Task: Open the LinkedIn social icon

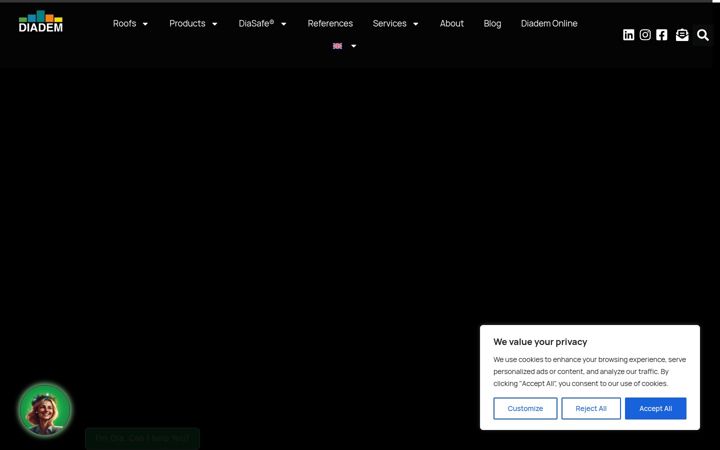Action: point(628,35)
